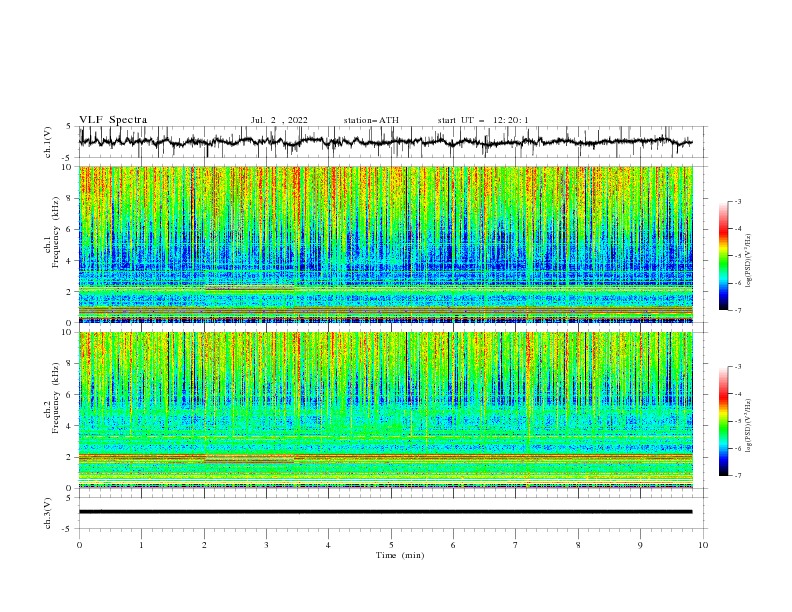Click the upper color bar's log(PSD) label
Screen dimensions: 792x612
click(x=748, y=261)
